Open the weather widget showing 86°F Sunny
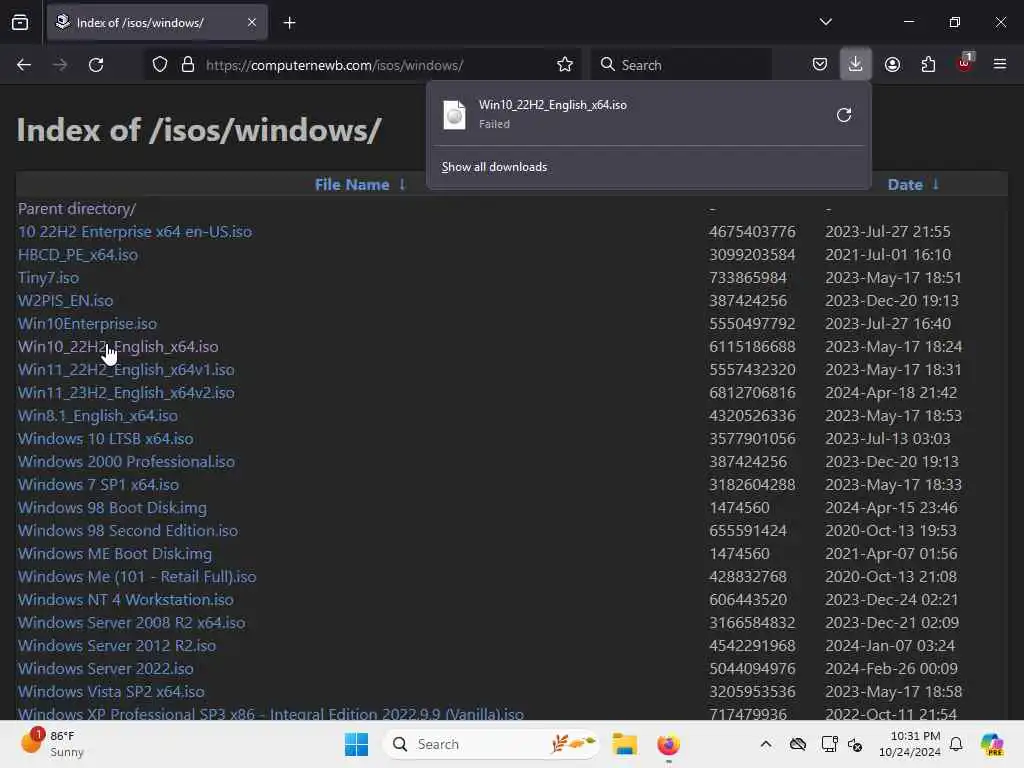This screenshot has width=1024, height=768. click(52, 744)
